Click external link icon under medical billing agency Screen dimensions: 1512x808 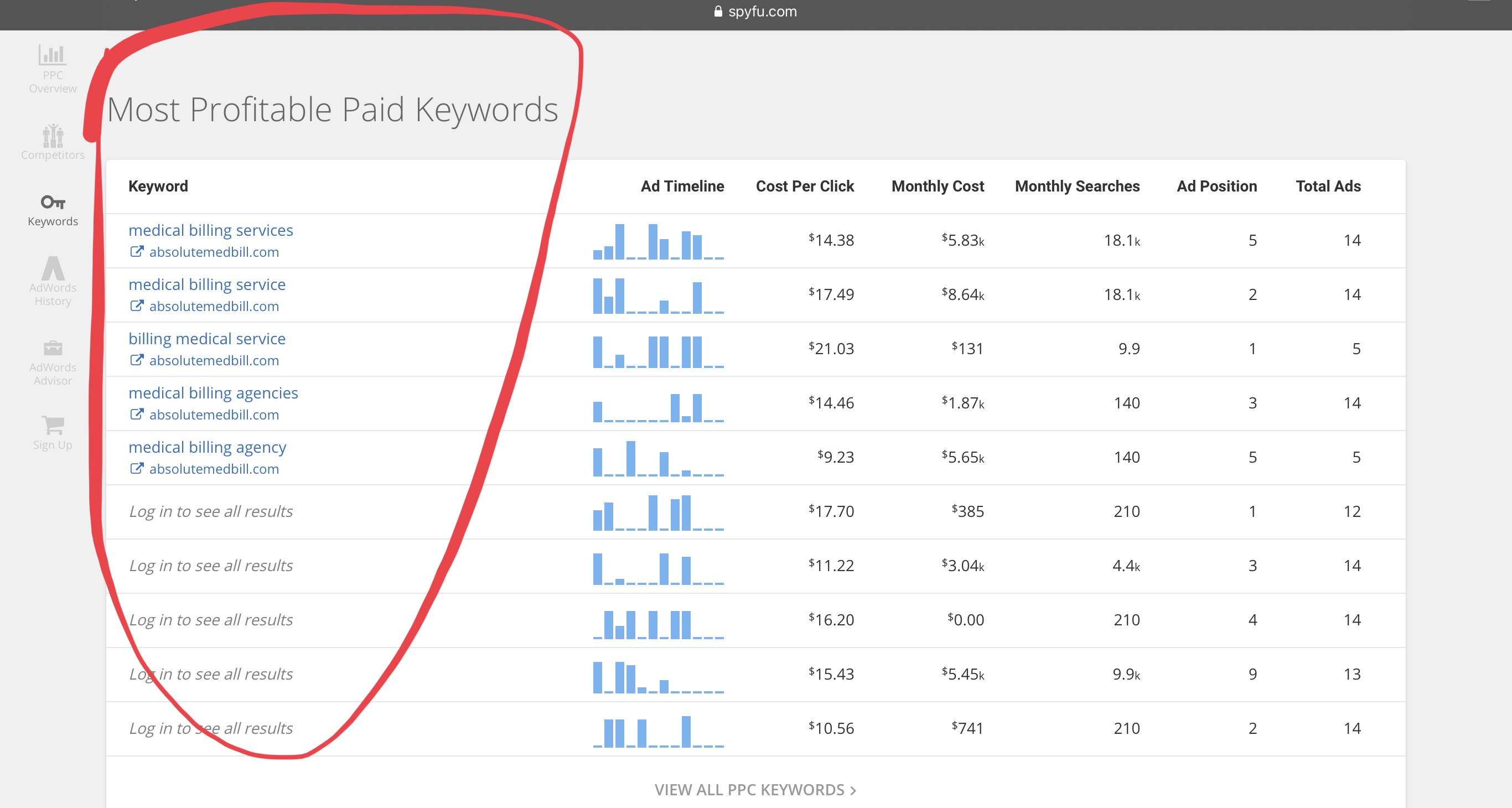(x=136, y=469)
